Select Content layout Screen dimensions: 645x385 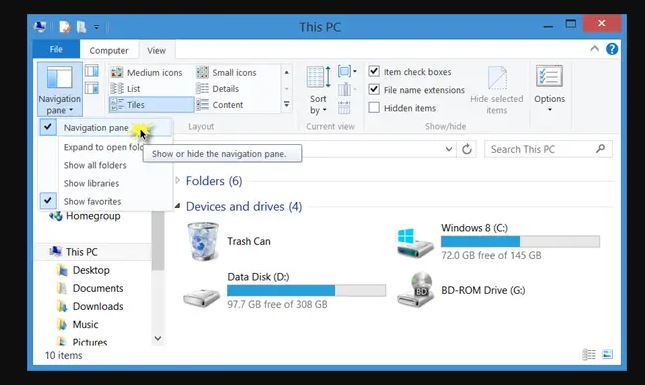pyautogui.click(x=220, y=105)
